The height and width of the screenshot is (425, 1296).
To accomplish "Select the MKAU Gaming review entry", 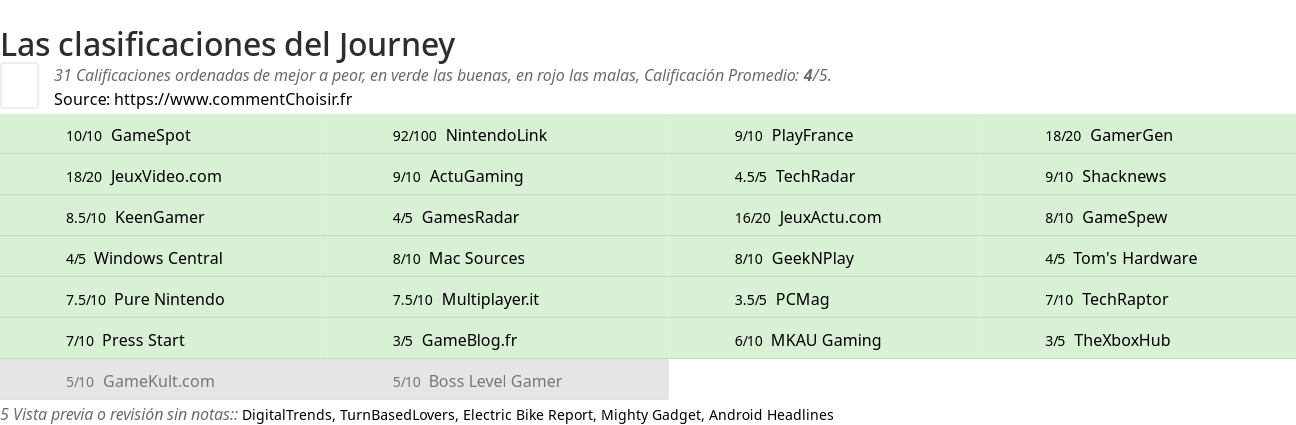I will pos(808,340).
